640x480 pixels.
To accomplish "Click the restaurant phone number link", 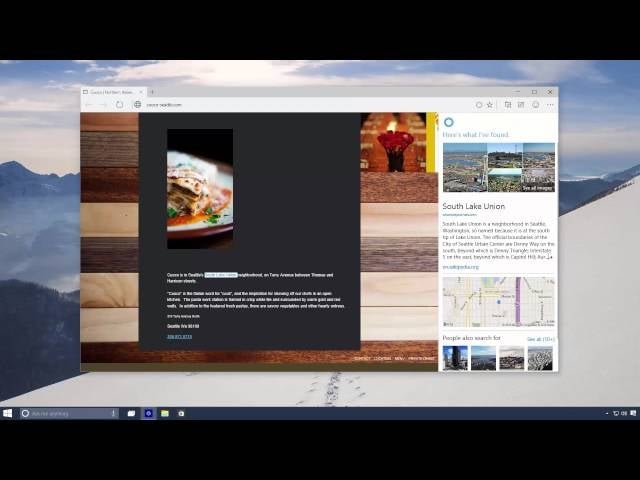I will click(x=179, y=337).
